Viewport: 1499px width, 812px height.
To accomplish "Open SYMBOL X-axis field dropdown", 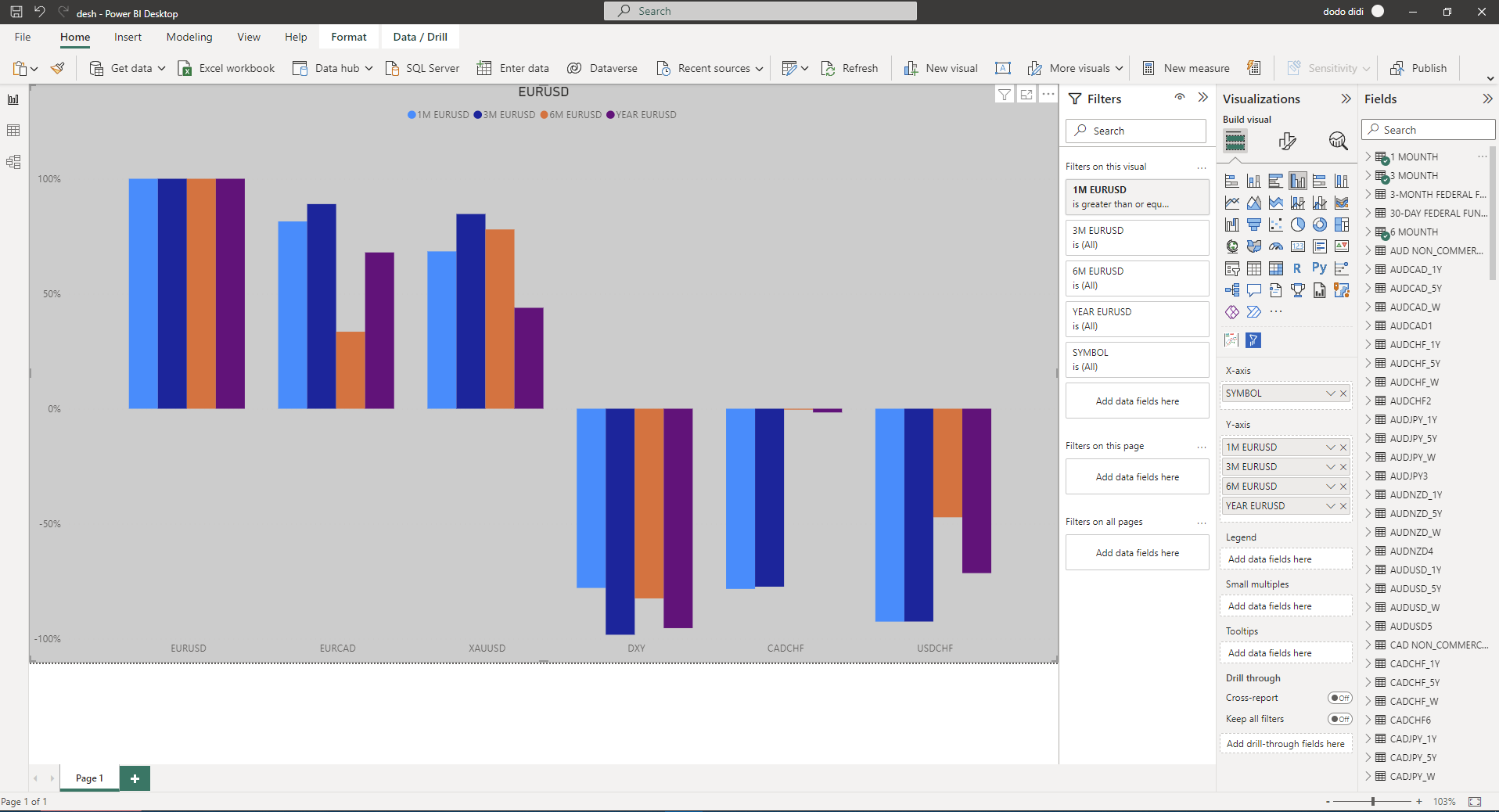I will [1330, 393].
